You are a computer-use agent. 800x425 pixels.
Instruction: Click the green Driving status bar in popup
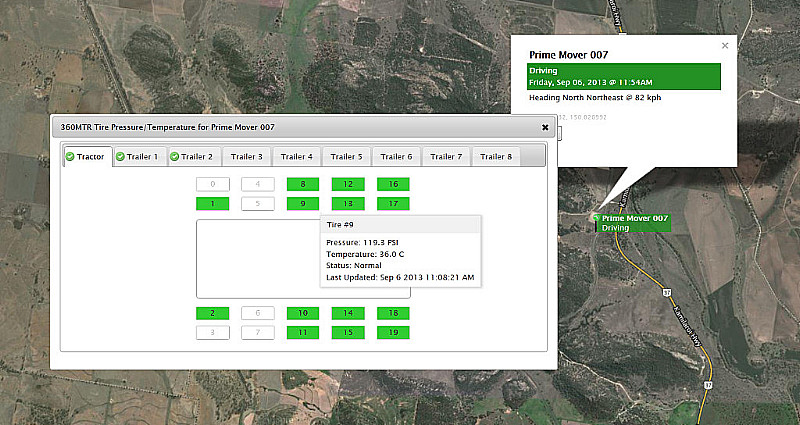624,76
